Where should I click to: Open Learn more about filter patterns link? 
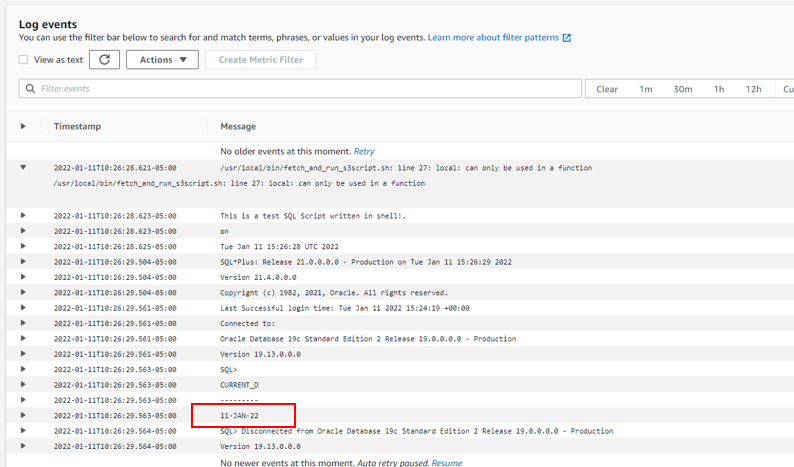click(x=493, y=37)
